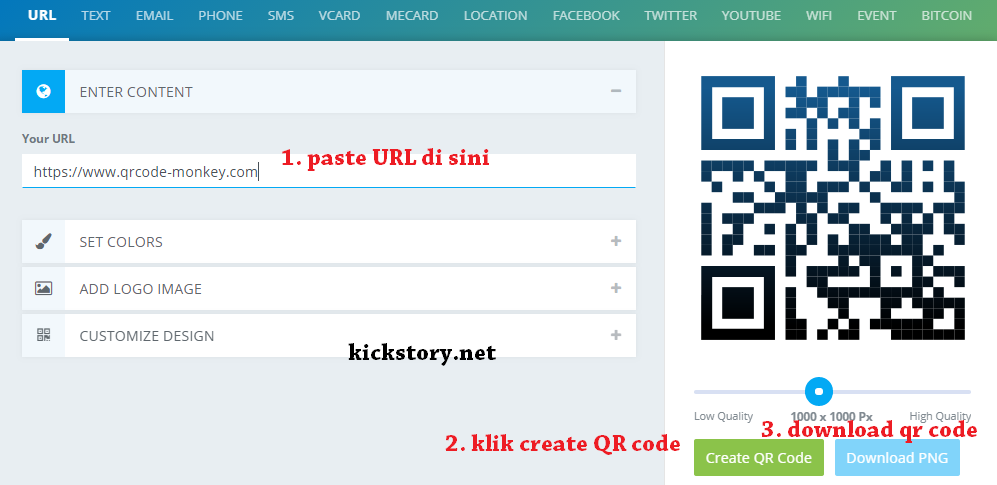Click the Create QR Code button
The width and height of the screenshot is (997, 485).
pos(759,458)
